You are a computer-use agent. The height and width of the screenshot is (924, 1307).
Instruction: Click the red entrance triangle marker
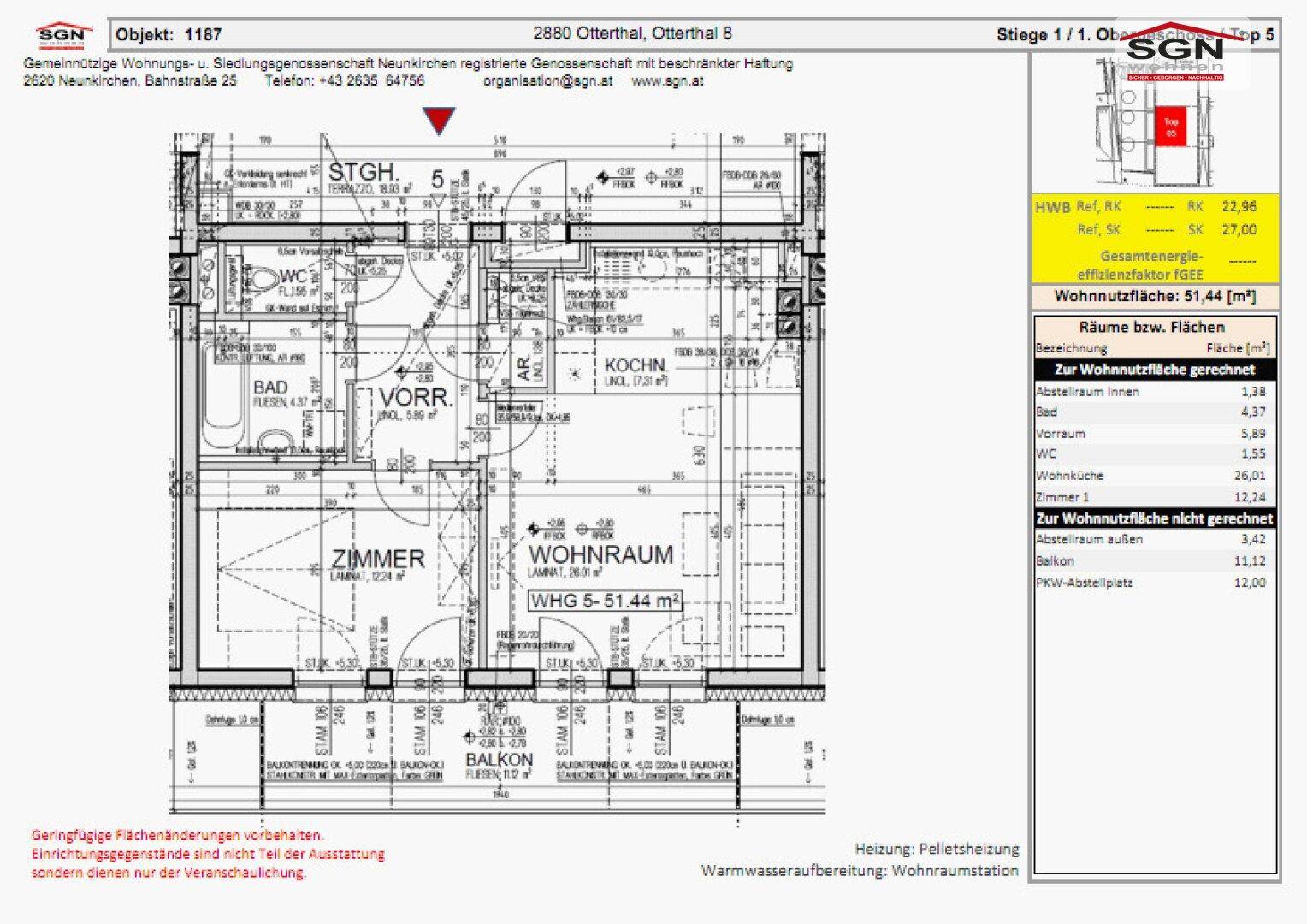pyautogui.click(x=440, y=121)
